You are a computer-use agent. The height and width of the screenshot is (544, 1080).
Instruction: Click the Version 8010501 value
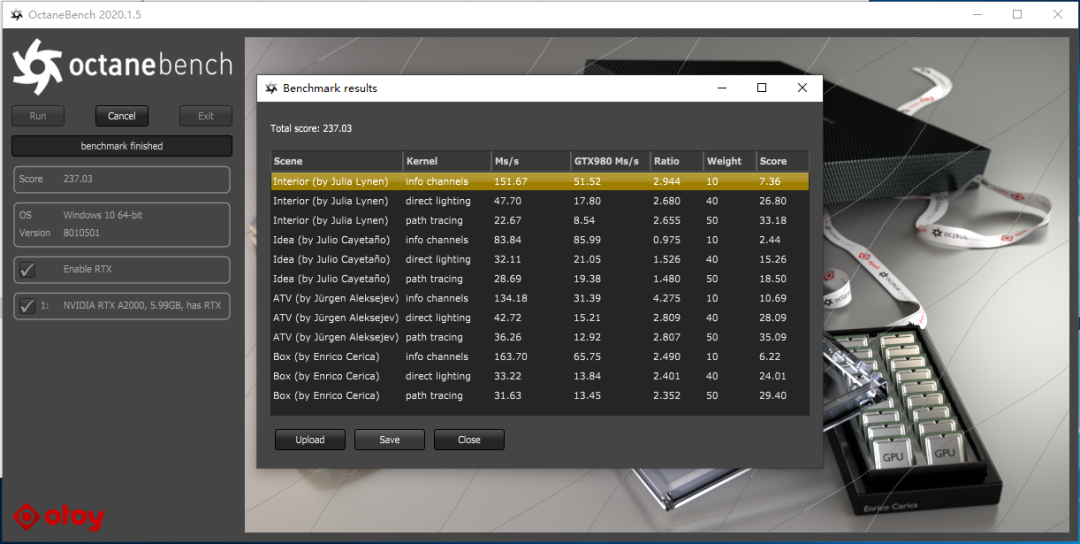coord(81,233)
